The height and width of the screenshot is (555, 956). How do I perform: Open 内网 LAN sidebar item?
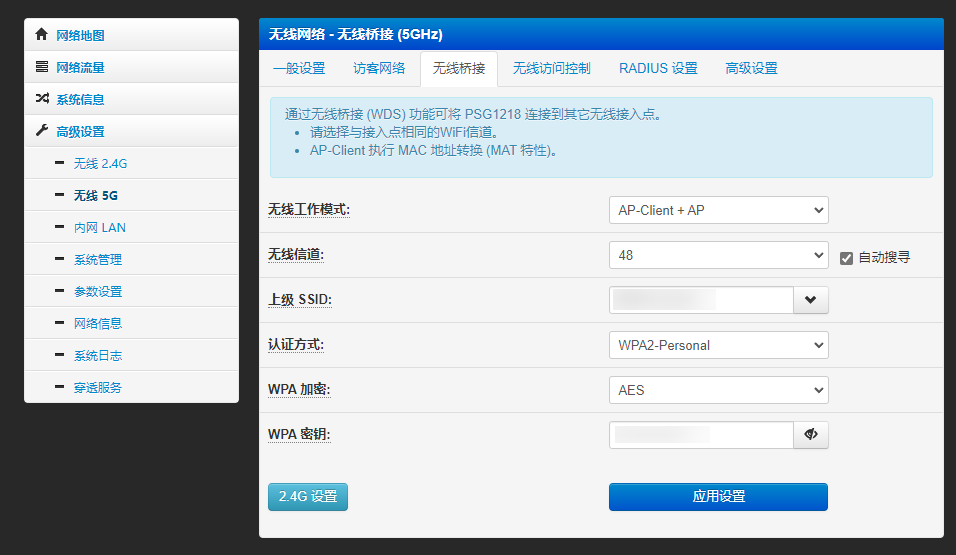point(99,227)
